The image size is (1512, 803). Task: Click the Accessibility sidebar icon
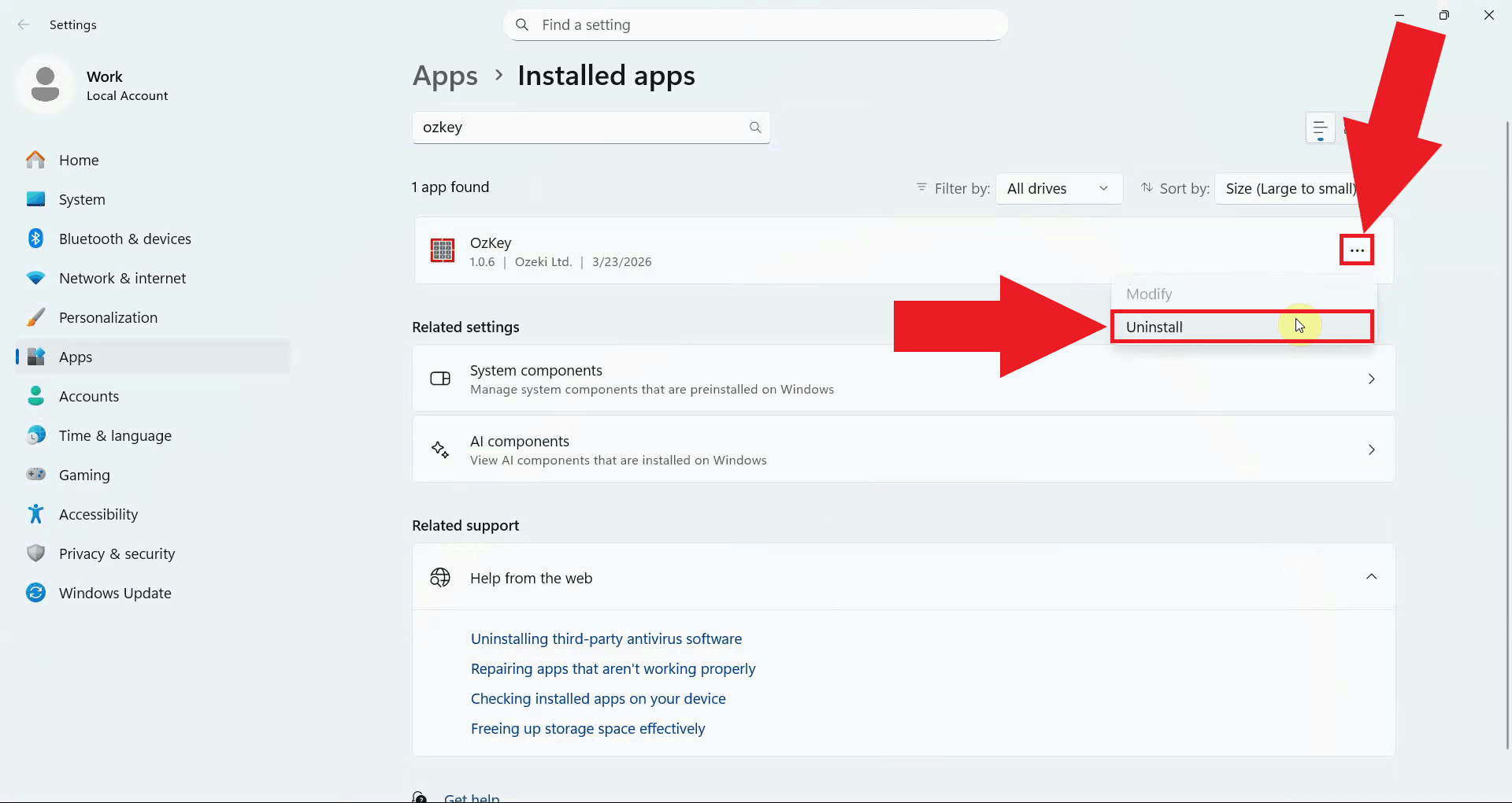point(36,514)
